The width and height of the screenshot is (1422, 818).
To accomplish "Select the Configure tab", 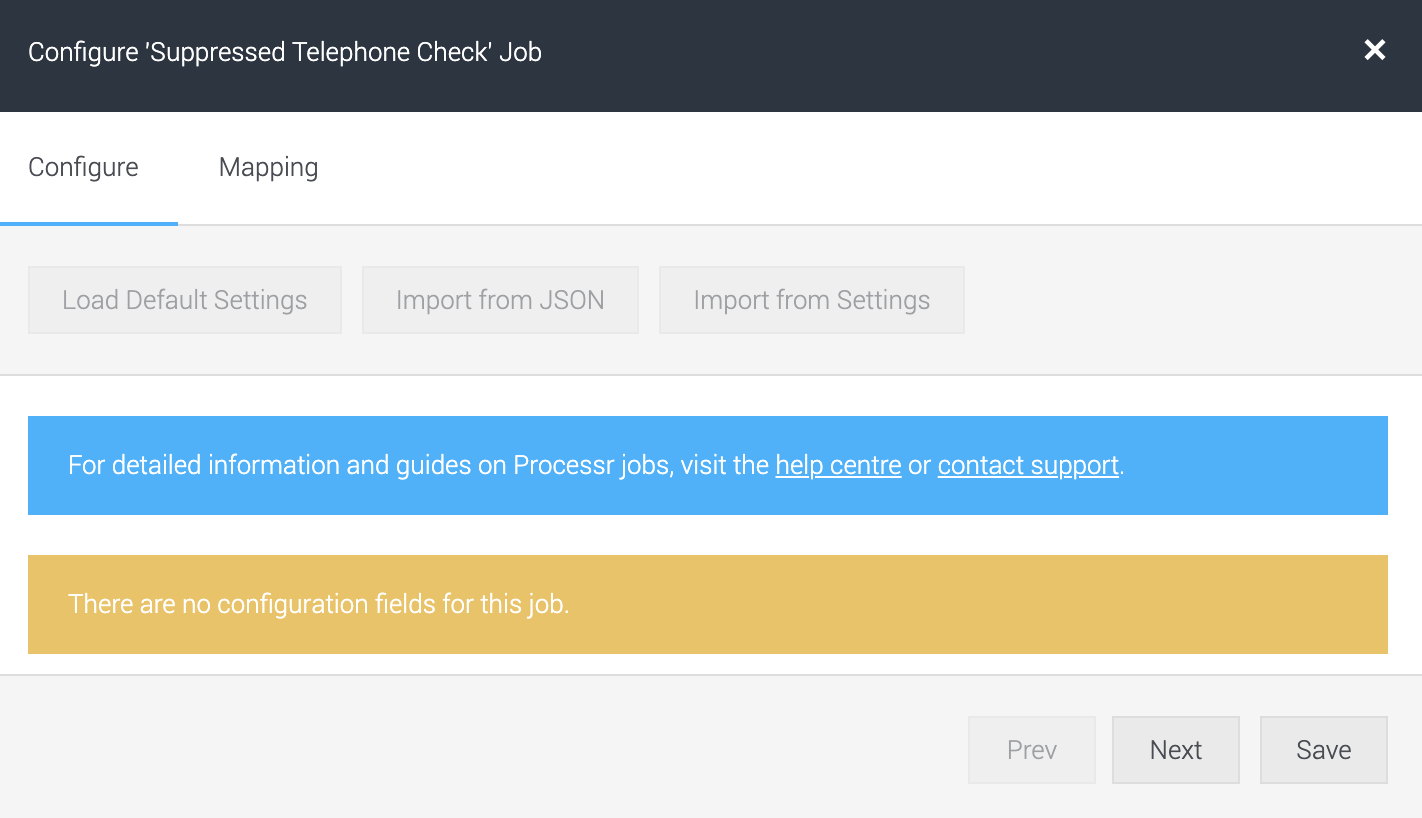I will tap(84, 167).
